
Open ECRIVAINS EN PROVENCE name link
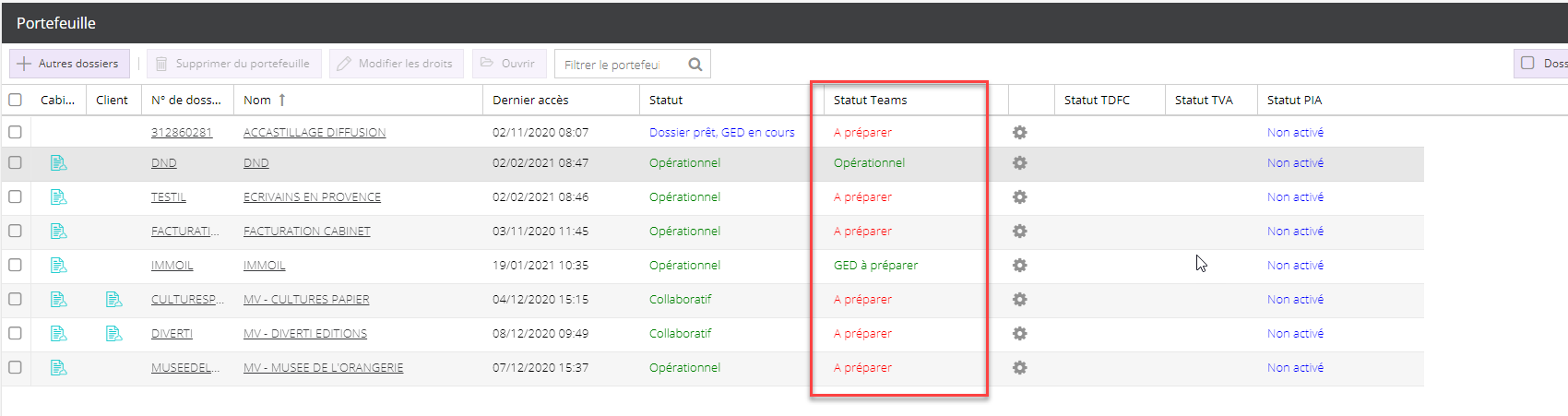point(312,197)
